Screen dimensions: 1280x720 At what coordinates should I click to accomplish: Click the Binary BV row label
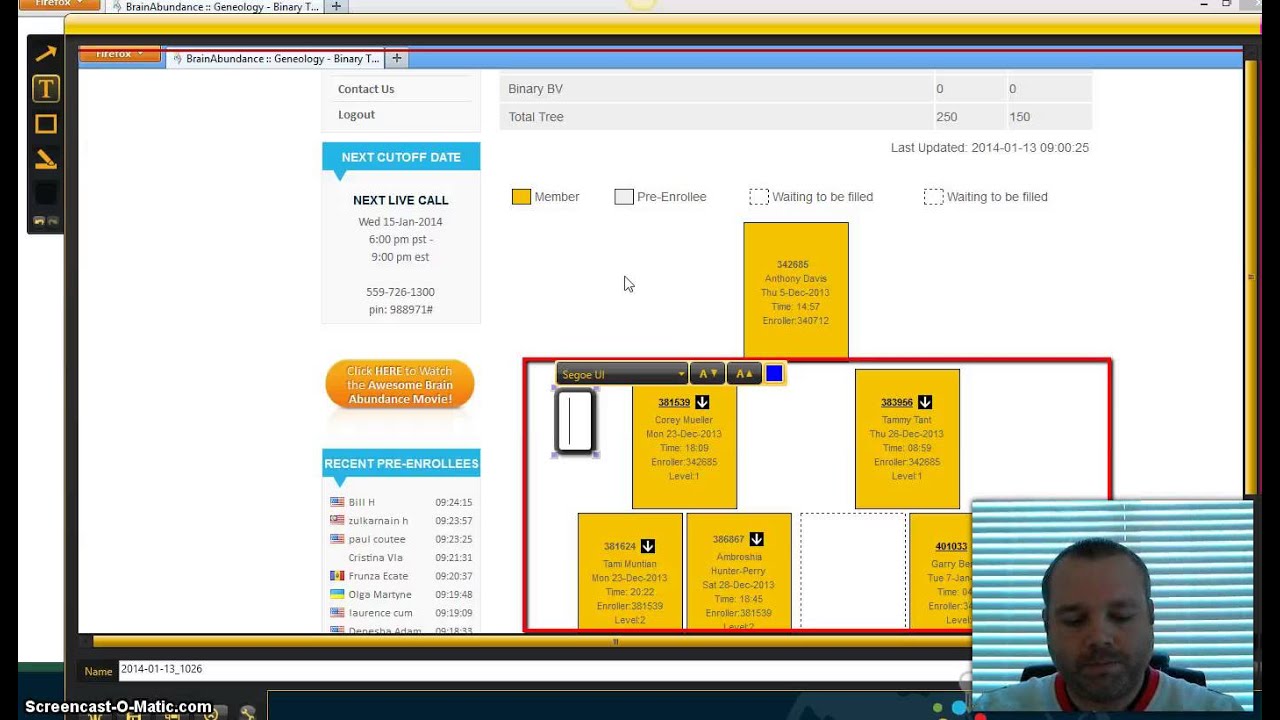point(535,89)
